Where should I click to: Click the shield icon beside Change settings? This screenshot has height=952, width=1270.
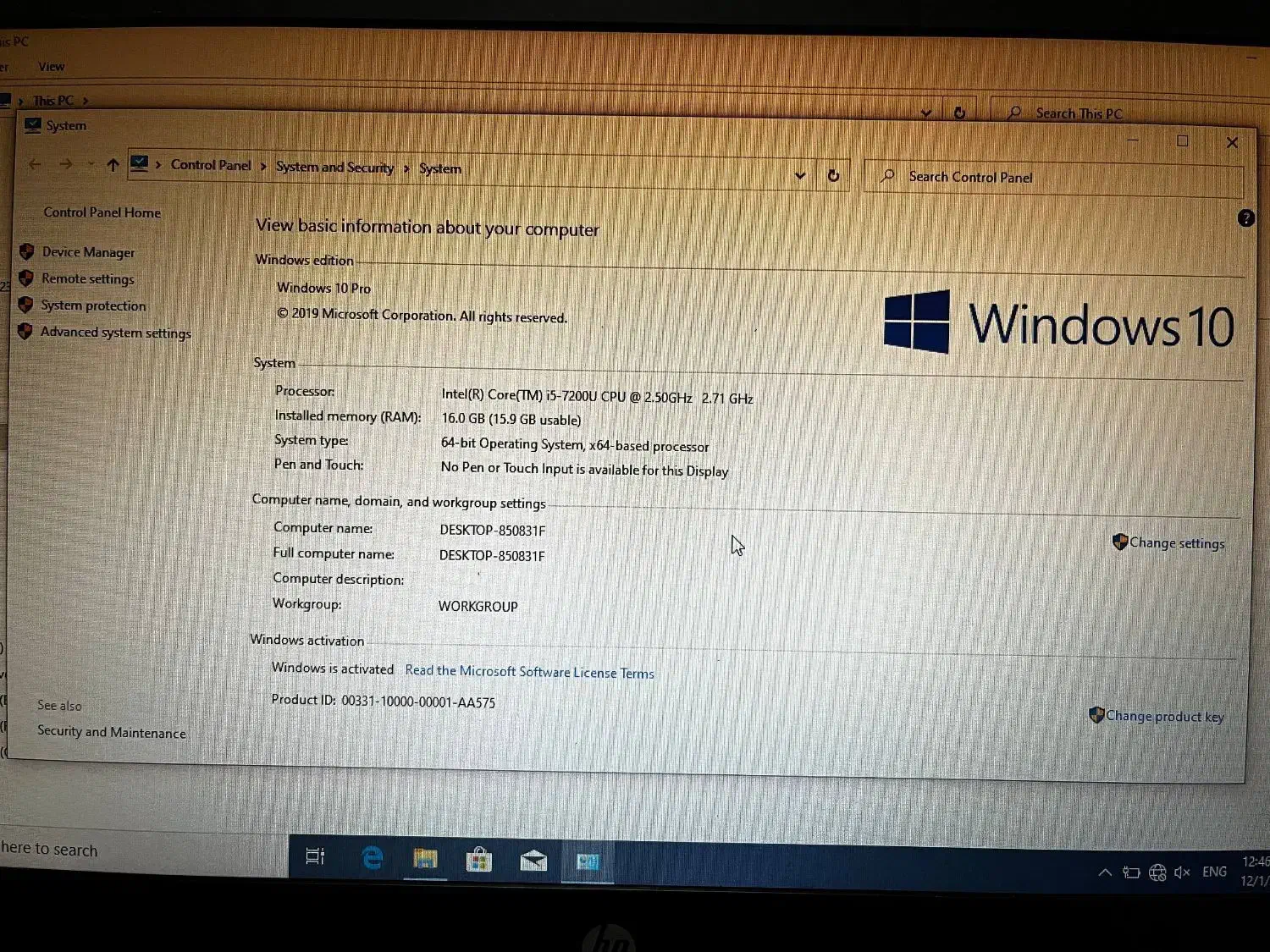point(1119,542)
